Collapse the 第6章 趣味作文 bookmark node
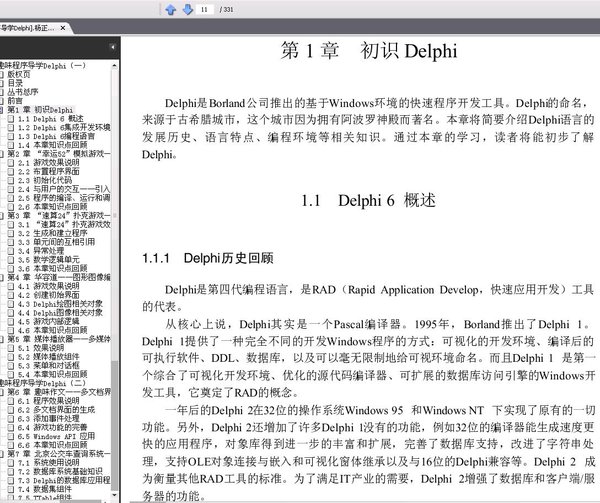This screenshot has width=600, height=503. click(x=3, y=391)
